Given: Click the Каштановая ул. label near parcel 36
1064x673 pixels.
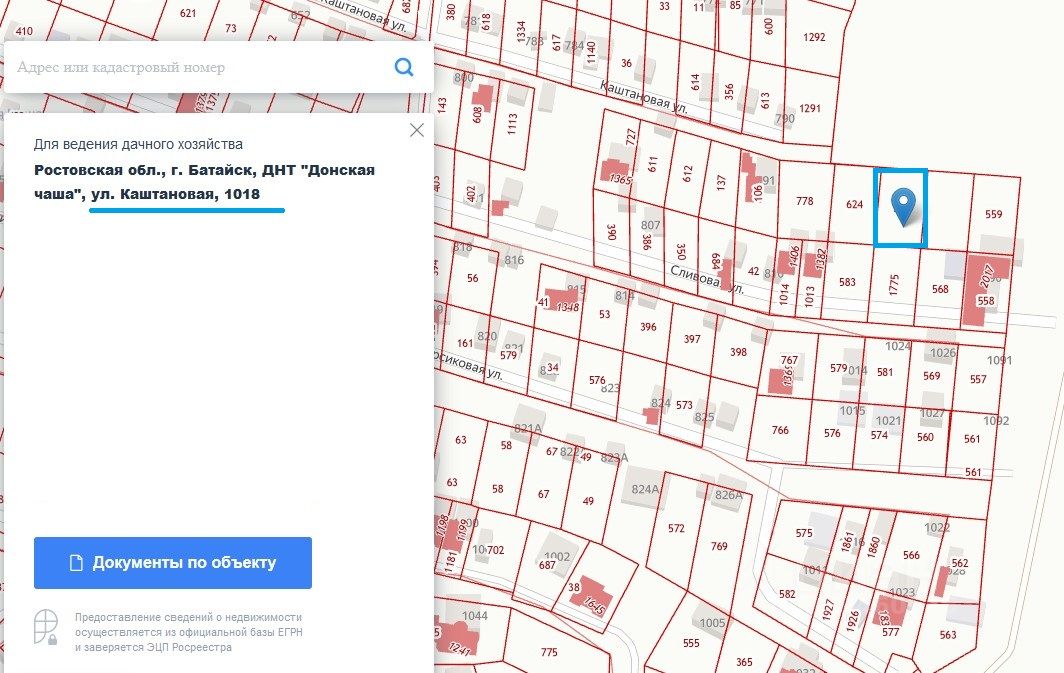Looking at the screenshot, I should click(x=643, y=96).
